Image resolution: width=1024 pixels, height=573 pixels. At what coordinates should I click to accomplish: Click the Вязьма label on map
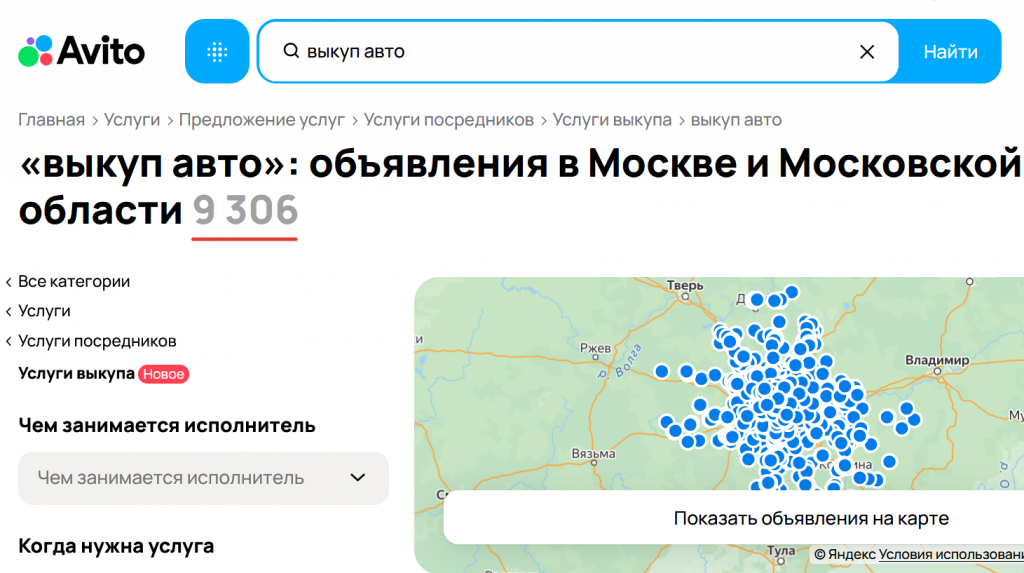point(593,453)
